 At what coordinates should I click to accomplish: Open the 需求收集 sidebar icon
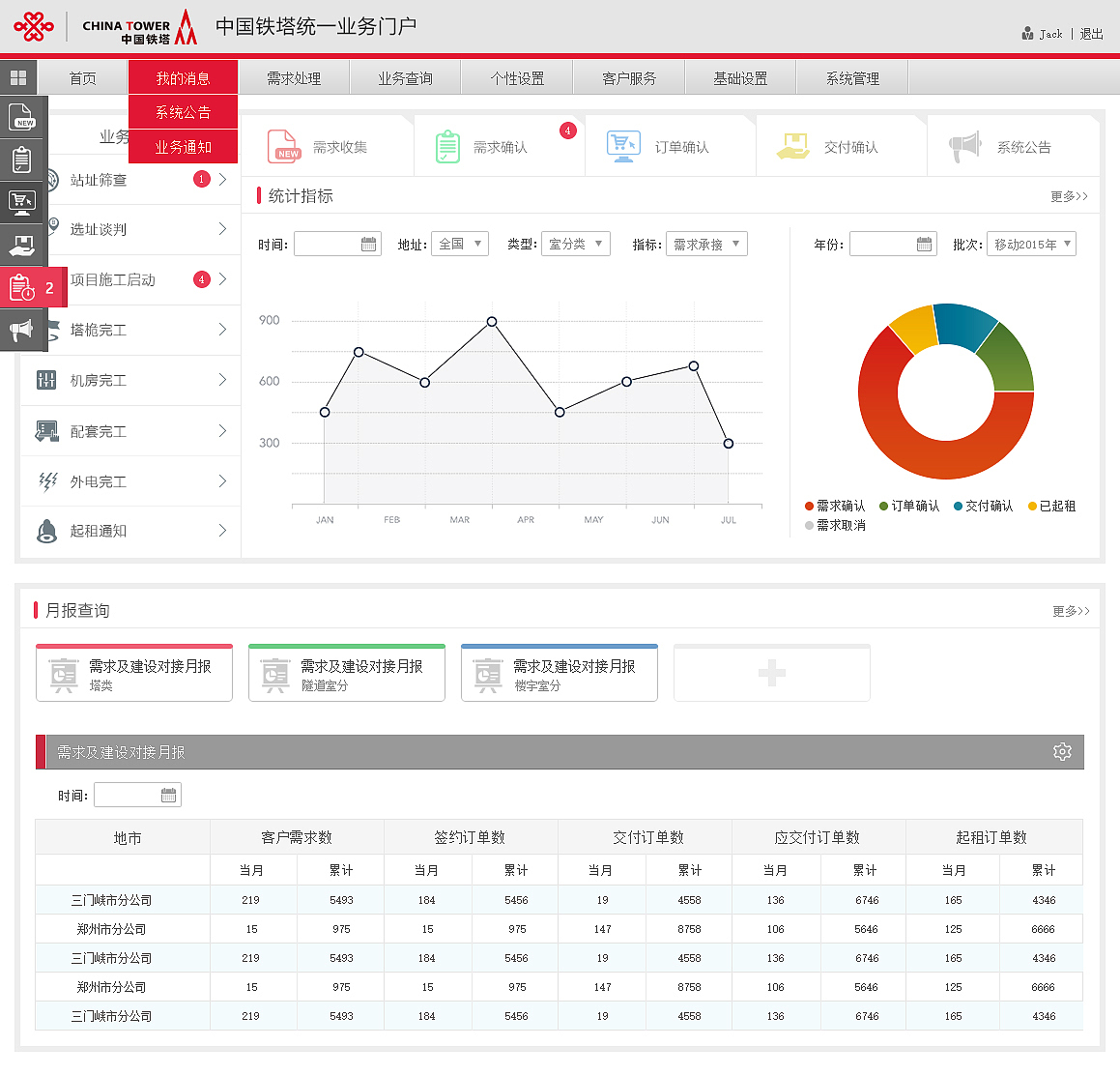pos(21,116)
